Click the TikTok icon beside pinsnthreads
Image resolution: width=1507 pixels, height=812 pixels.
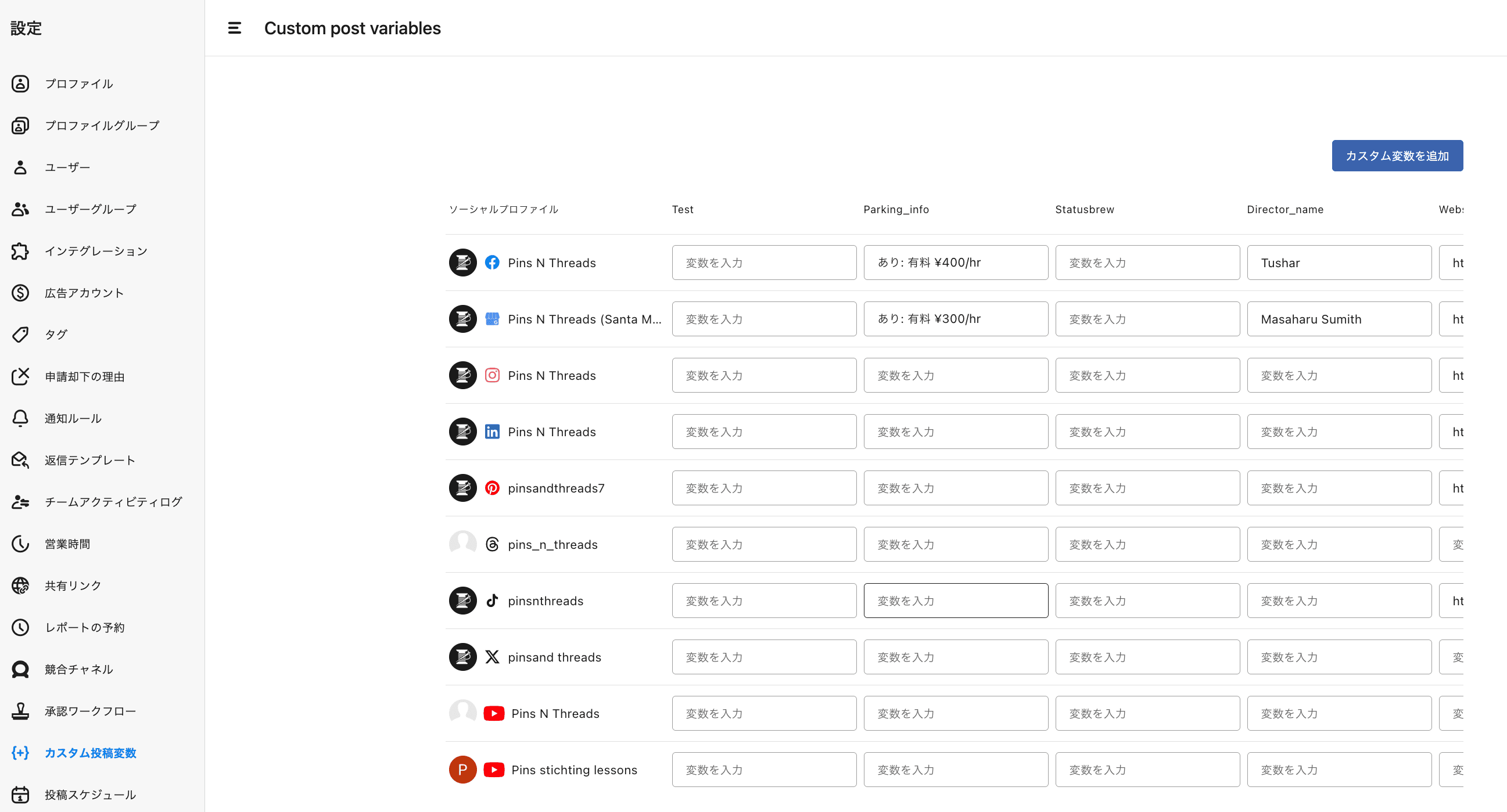point(492,601)
